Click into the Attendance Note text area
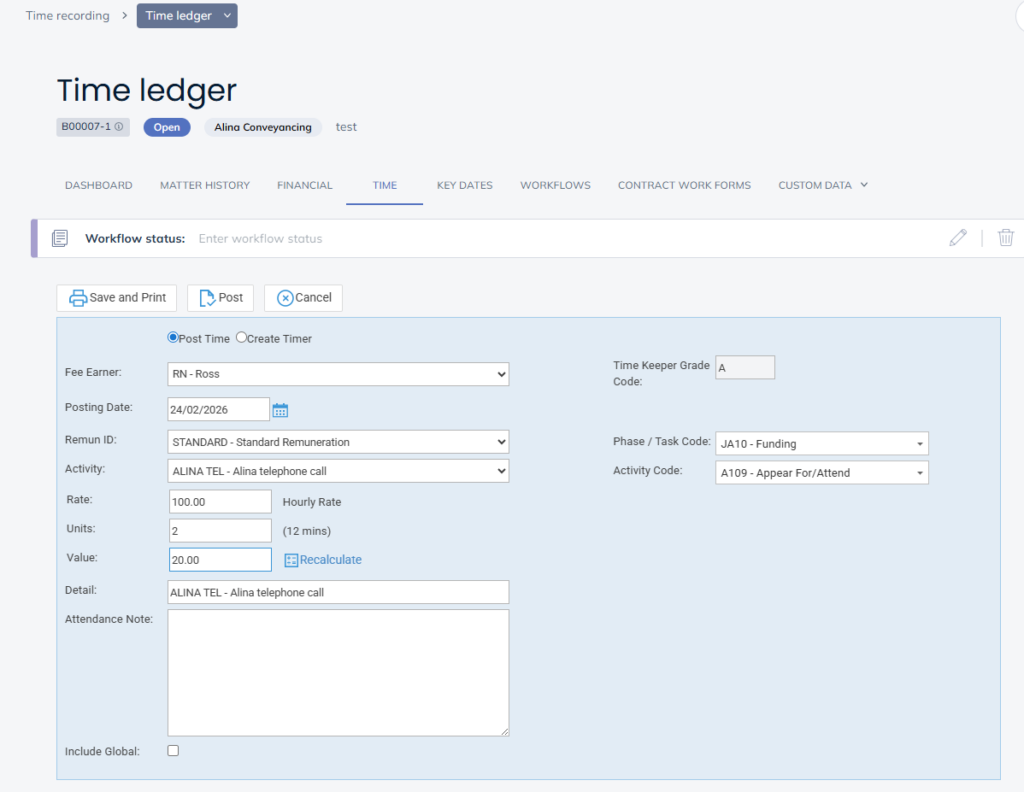1024x792 pixels. (x=338, y=672)
